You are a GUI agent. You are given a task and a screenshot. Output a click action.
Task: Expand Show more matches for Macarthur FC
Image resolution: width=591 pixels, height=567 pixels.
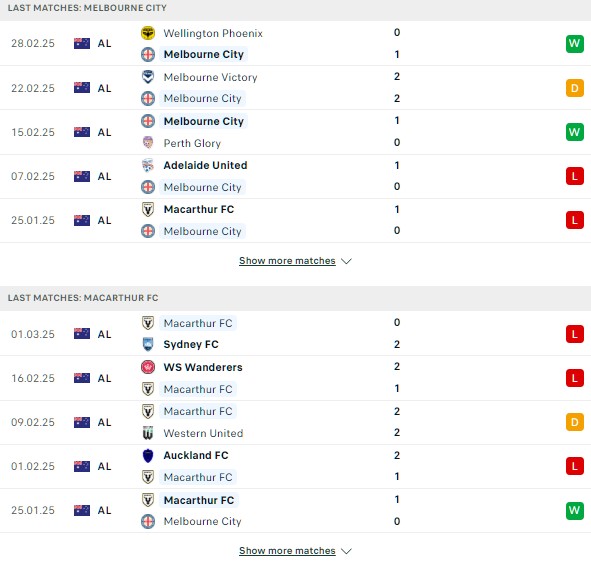pyautogui.click(x=287, y=551)
